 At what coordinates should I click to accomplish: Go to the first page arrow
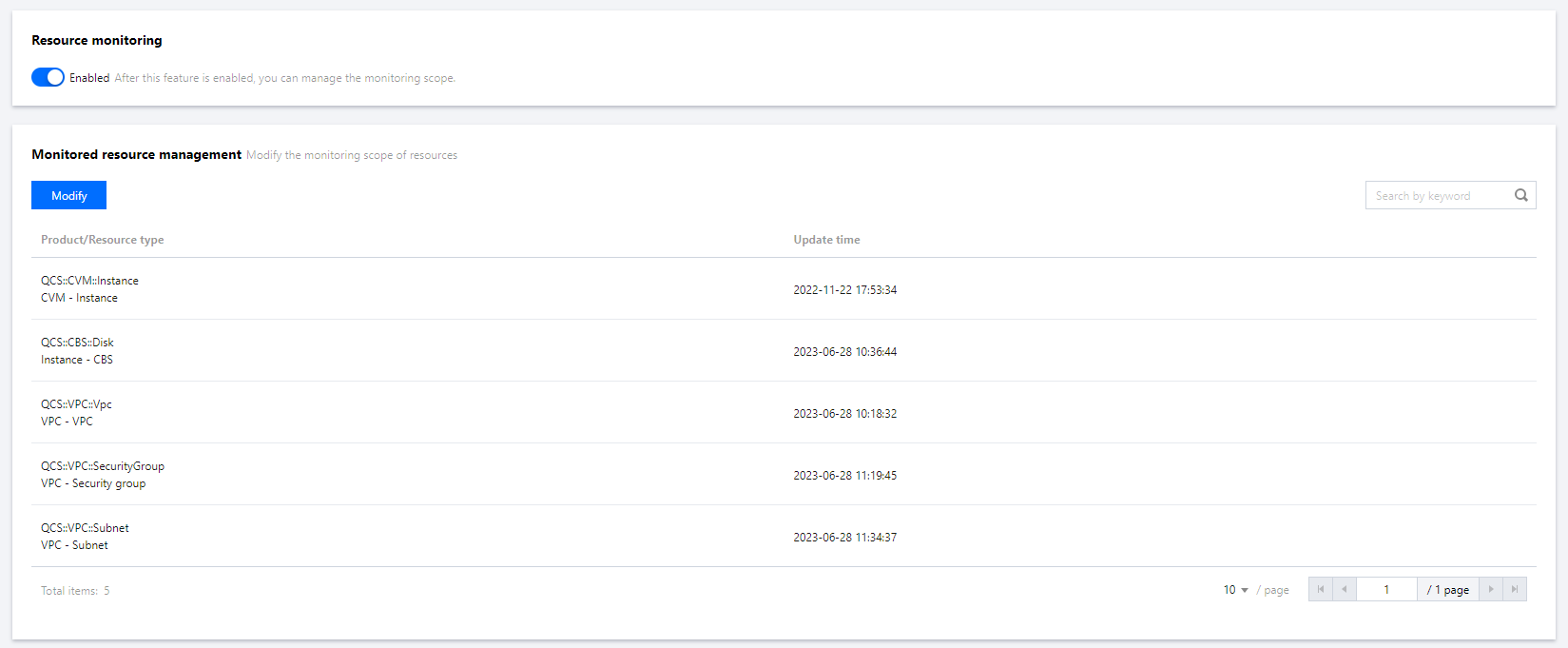[x=1321, y=589]
